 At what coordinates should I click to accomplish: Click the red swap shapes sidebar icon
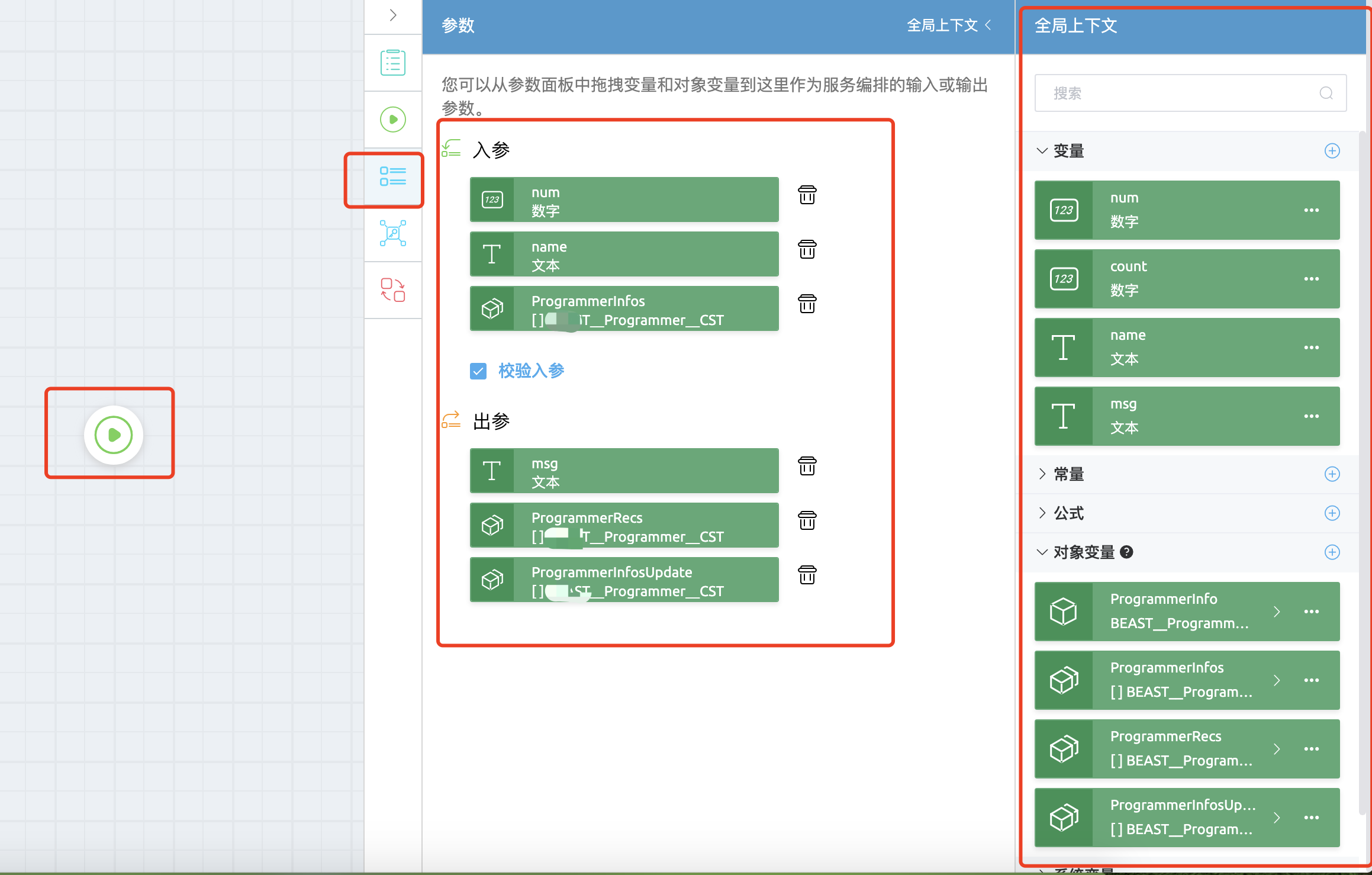point(392,290)
